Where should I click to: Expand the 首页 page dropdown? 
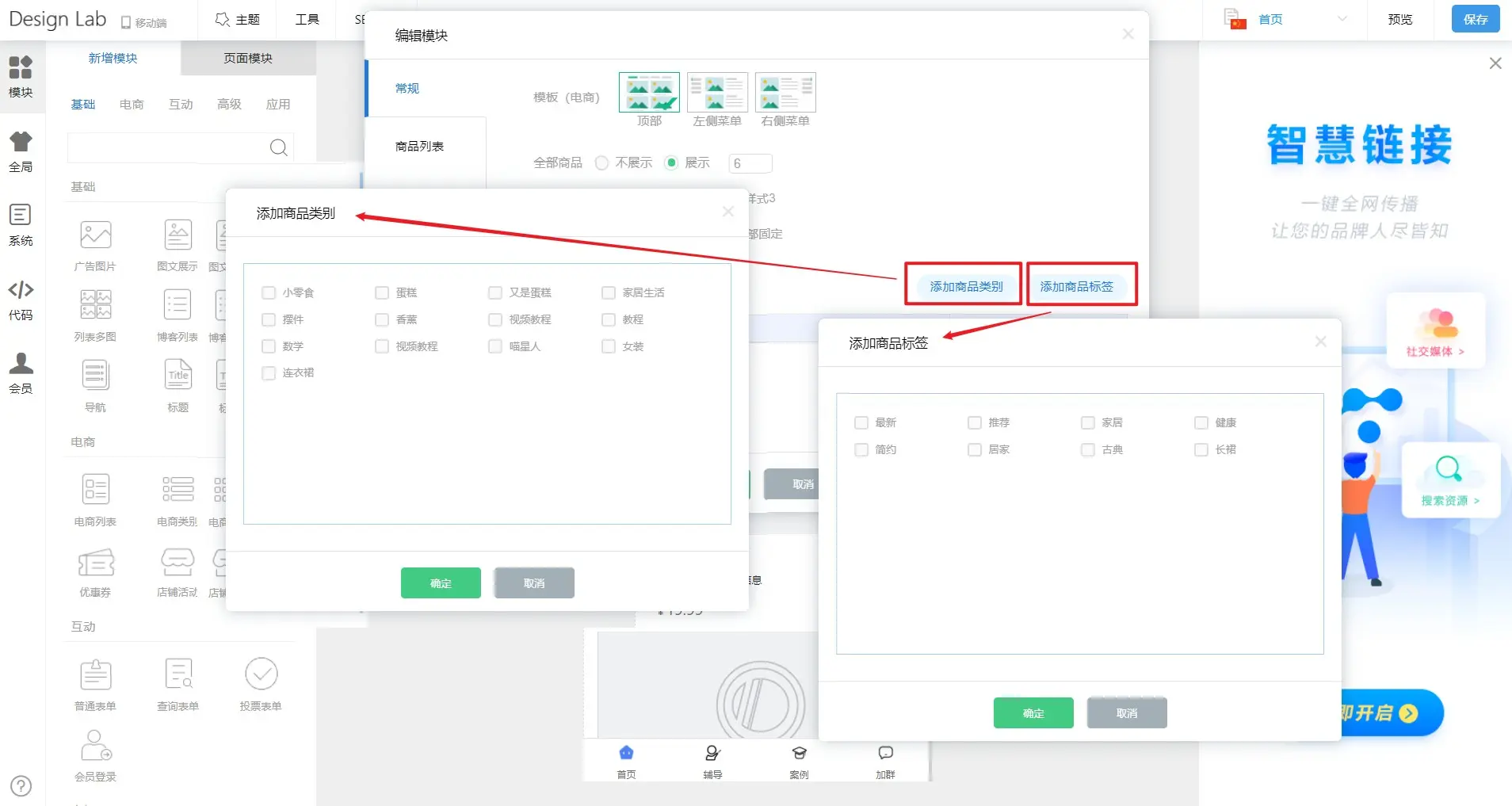1342,19
